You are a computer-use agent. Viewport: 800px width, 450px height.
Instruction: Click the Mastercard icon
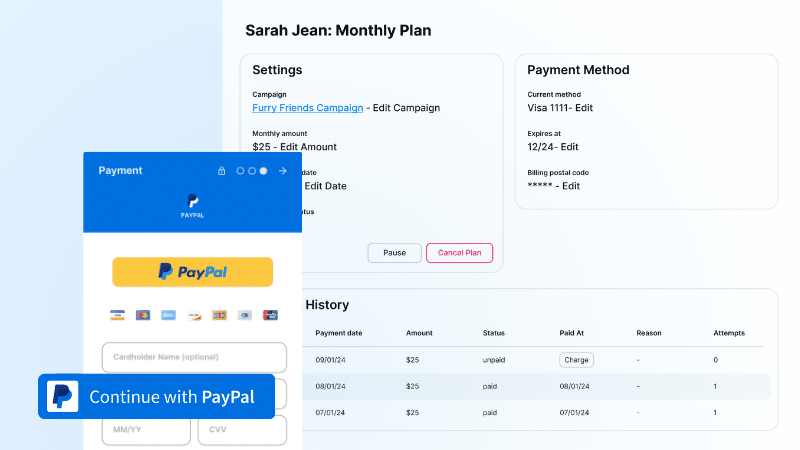click(x=143, y=315)
